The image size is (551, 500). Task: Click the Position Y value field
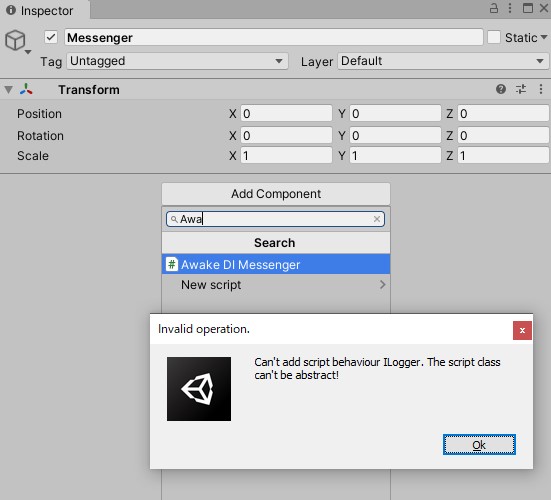point(395,113)
